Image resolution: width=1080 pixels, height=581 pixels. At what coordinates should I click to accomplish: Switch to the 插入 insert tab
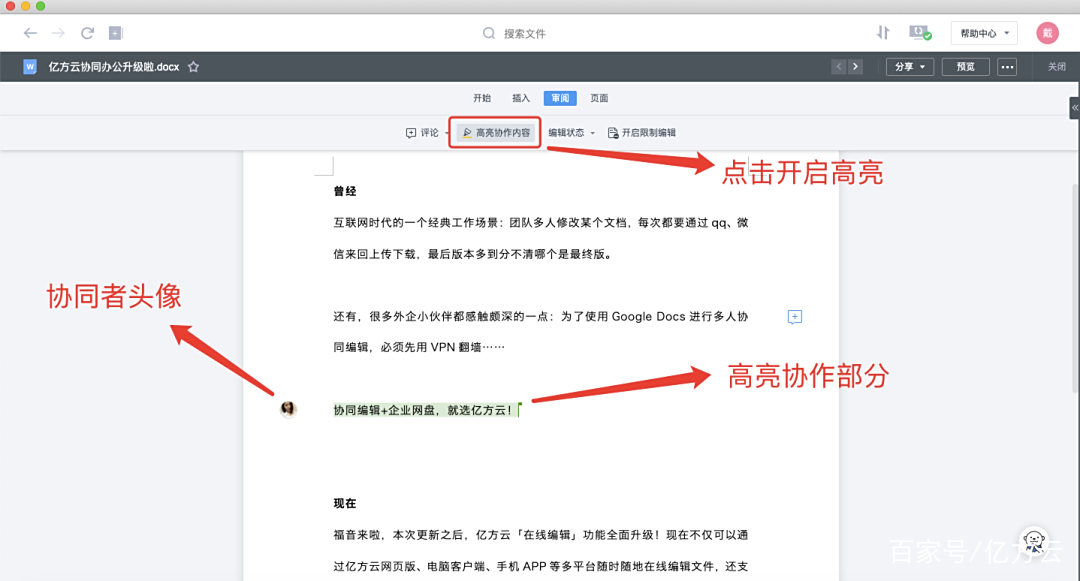pyautogui.click(x=521, y=98)
